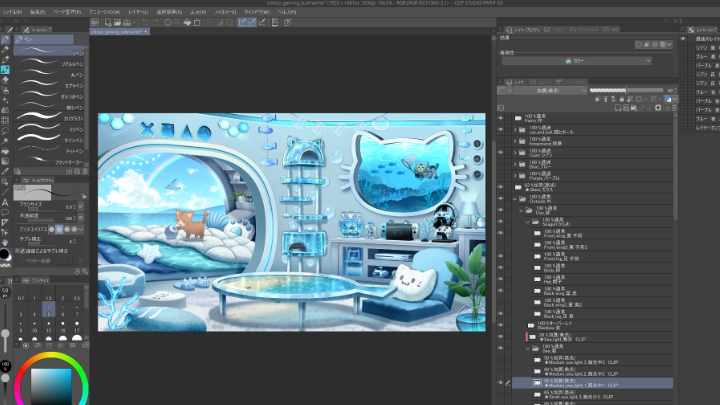Select the pen tool icon highlighted in cyan
Viewport: 720px width, 405px height.
5,70
